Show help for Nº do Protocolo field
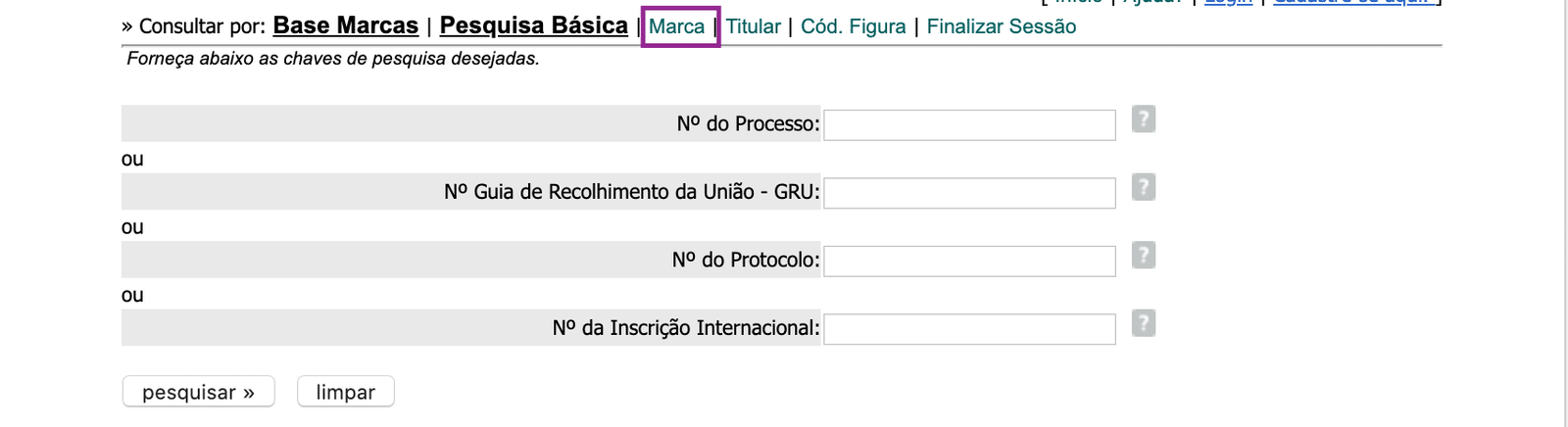Screen dimensions: 1568x427 1143,256
